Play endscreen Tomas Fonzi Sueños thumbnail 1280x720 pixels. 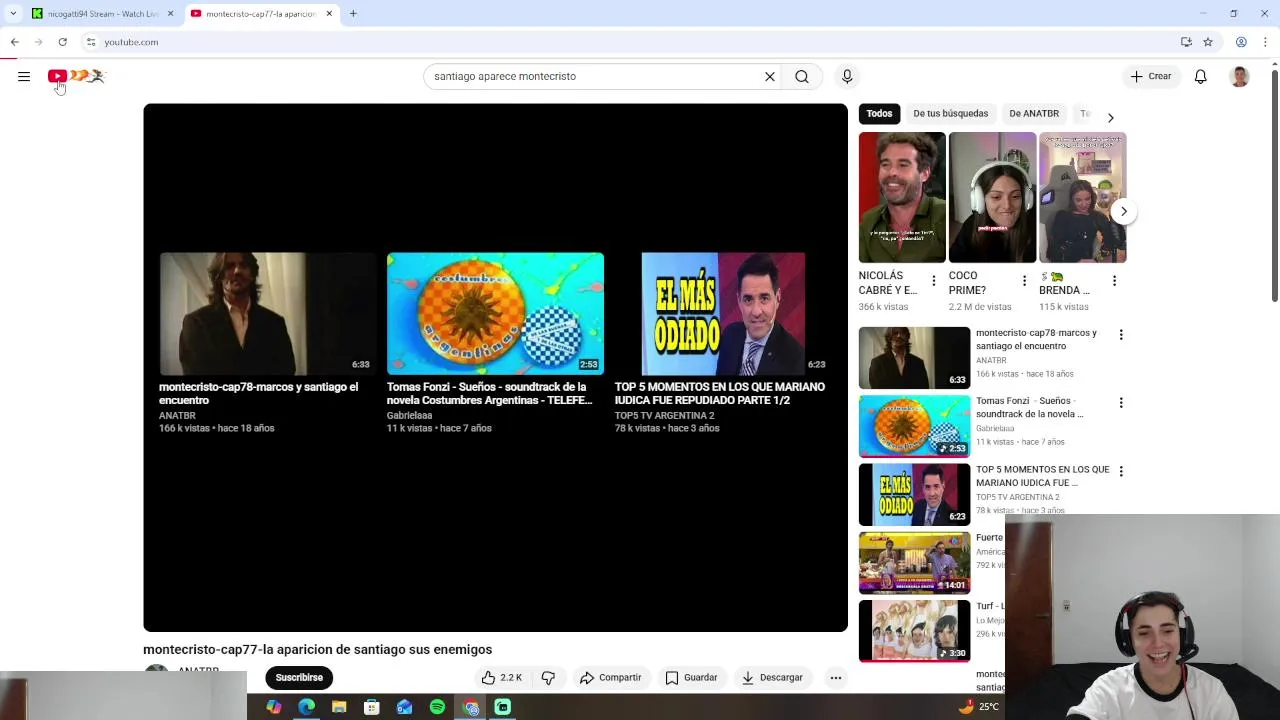[495, 313]
